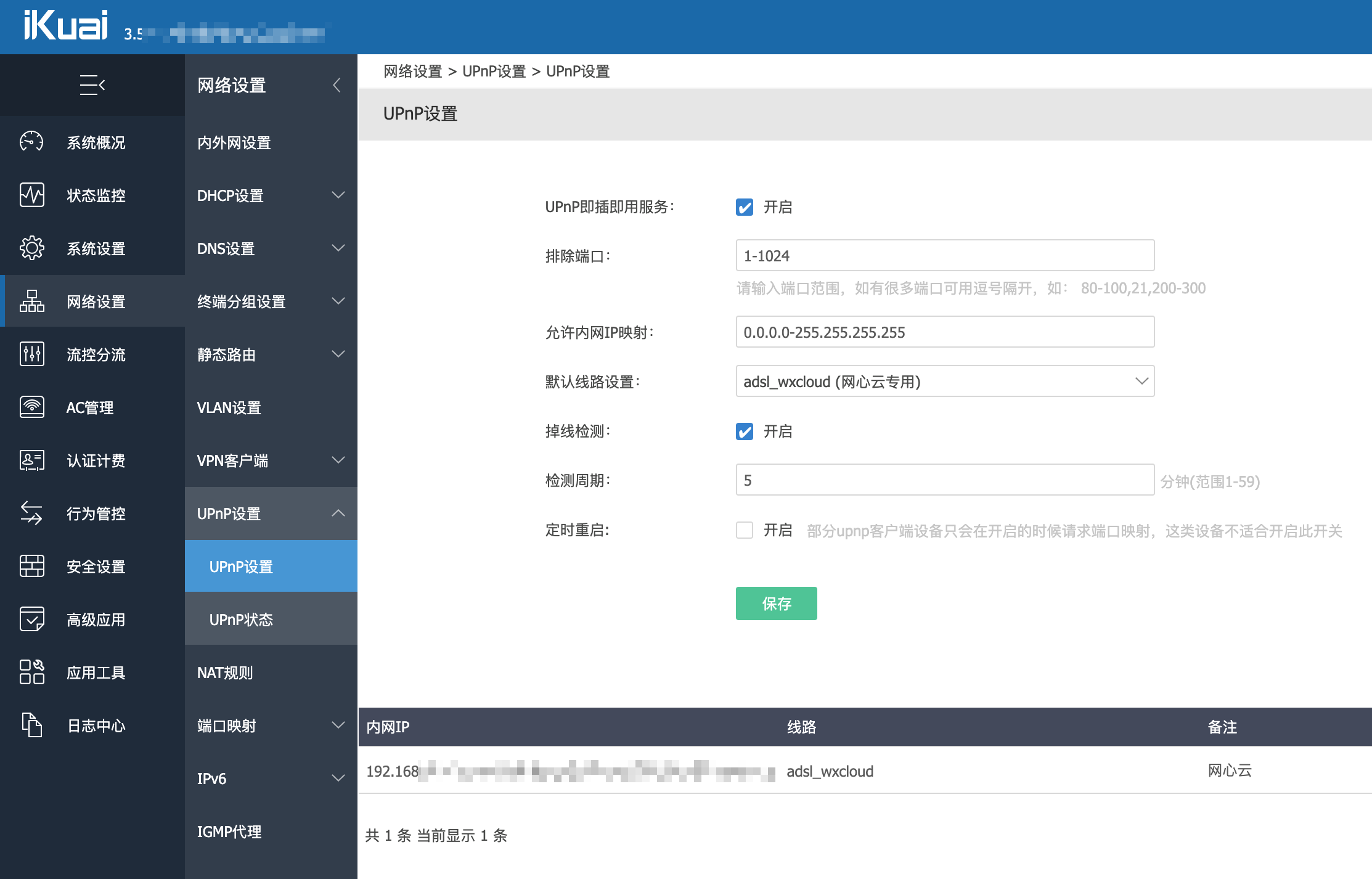1372x879 pixels.
Task: Click the 流控分流 sliders icon
Action: [31, 354]
